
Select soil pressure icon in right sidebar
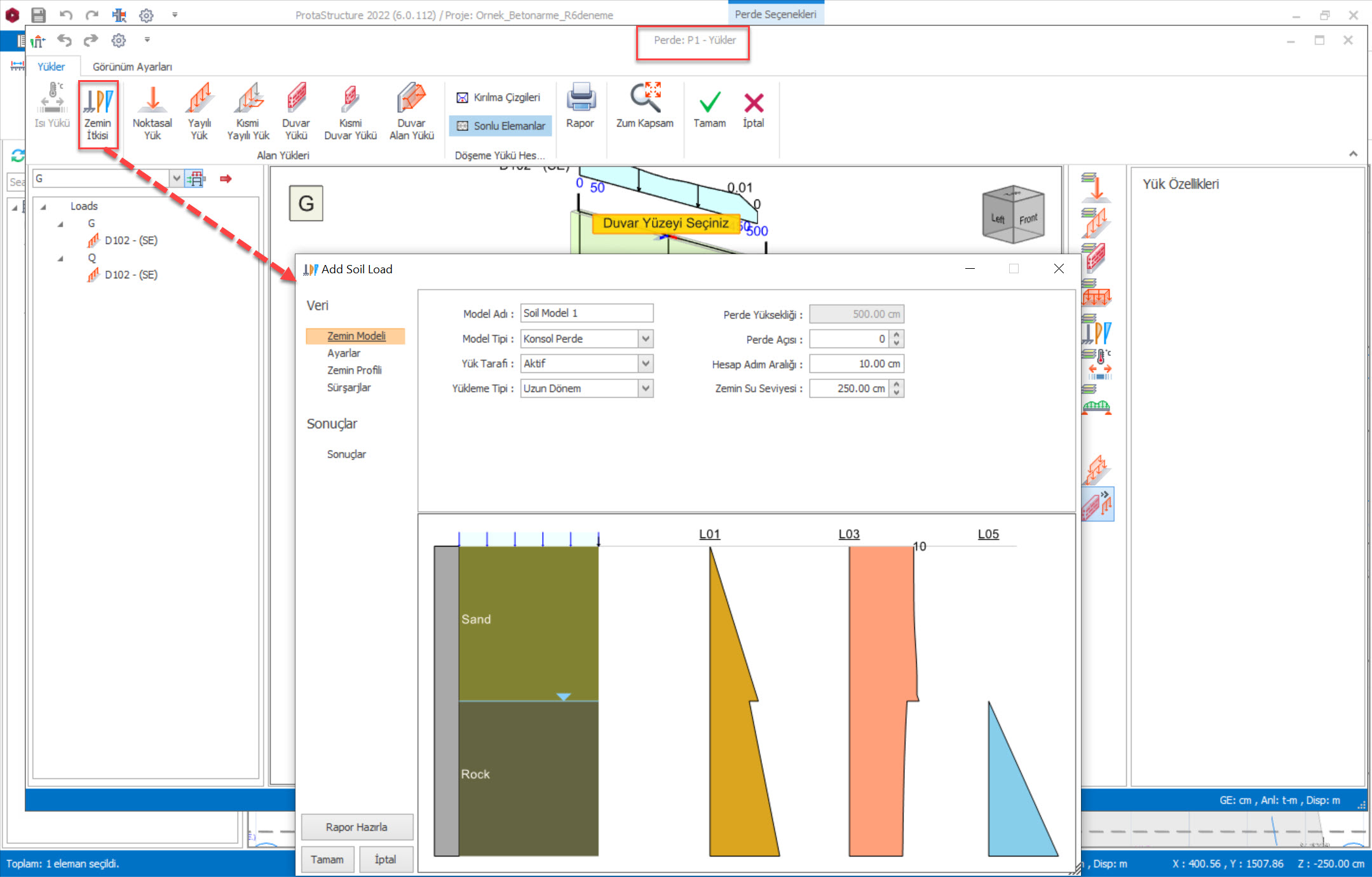click(1096, 330)
